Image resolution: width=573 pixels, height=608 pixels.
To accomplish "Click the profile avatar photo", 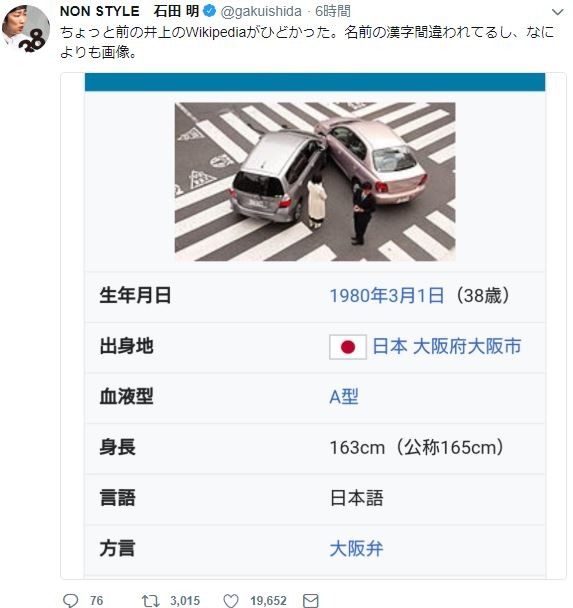I will [x=26, y=29].
